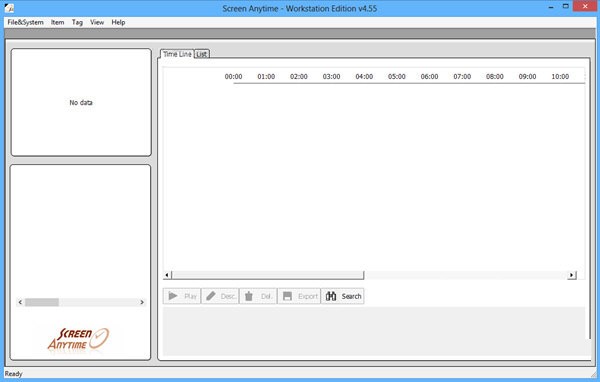
Task: Click the timeline horizontal scrollbar thumb
Action: point(268,275)
